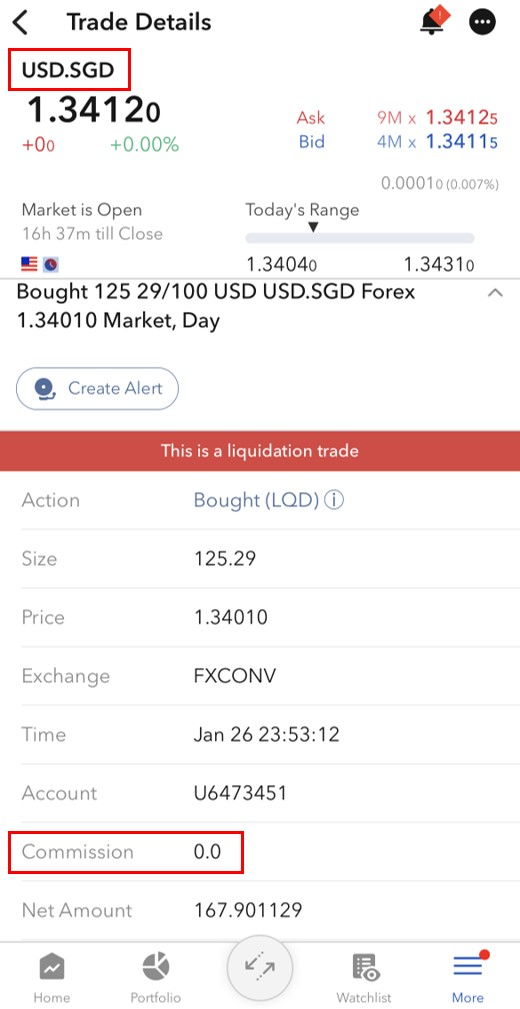Open the Watchlist tab
The width and height of the screenshot is (520, 1009).
(x=364, y=979)
